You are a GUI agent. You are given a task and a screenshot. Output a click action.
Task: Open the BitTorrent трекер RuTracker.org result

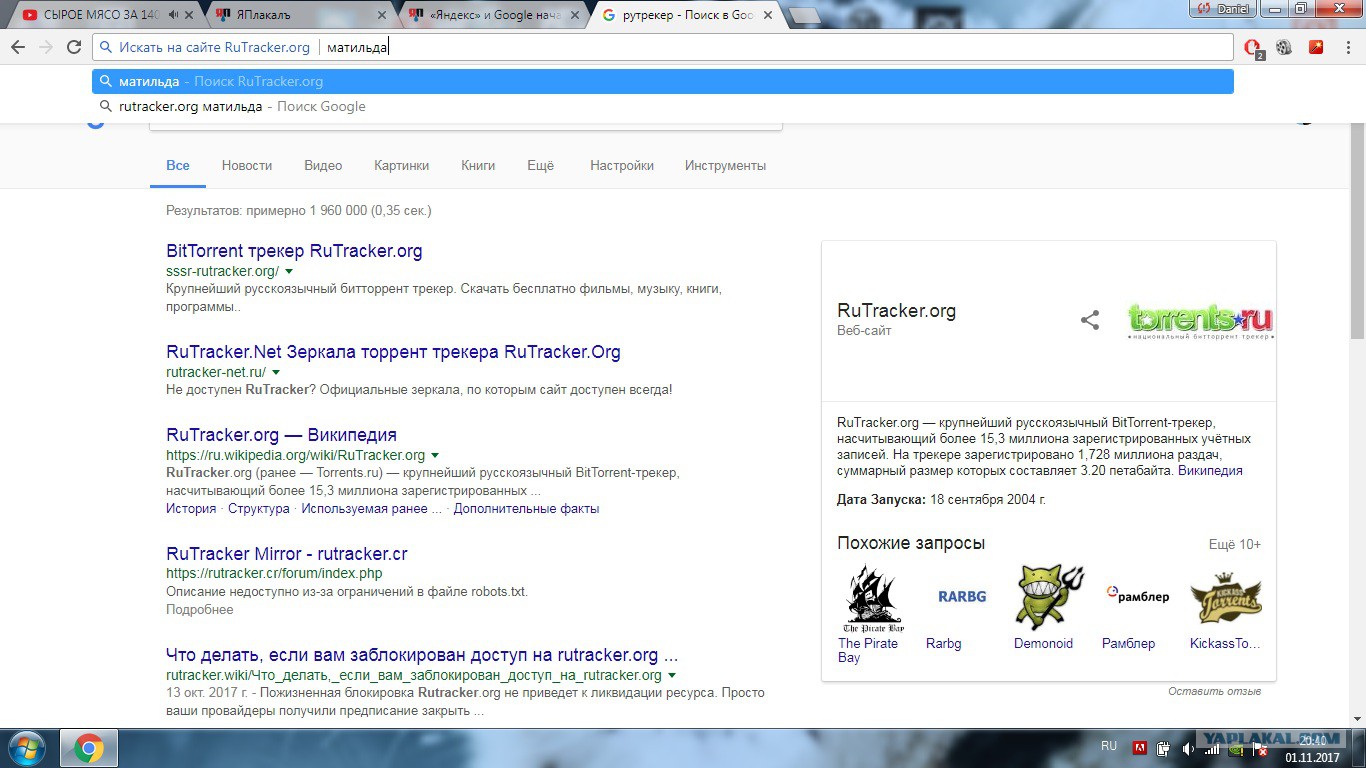pos(294,251)
